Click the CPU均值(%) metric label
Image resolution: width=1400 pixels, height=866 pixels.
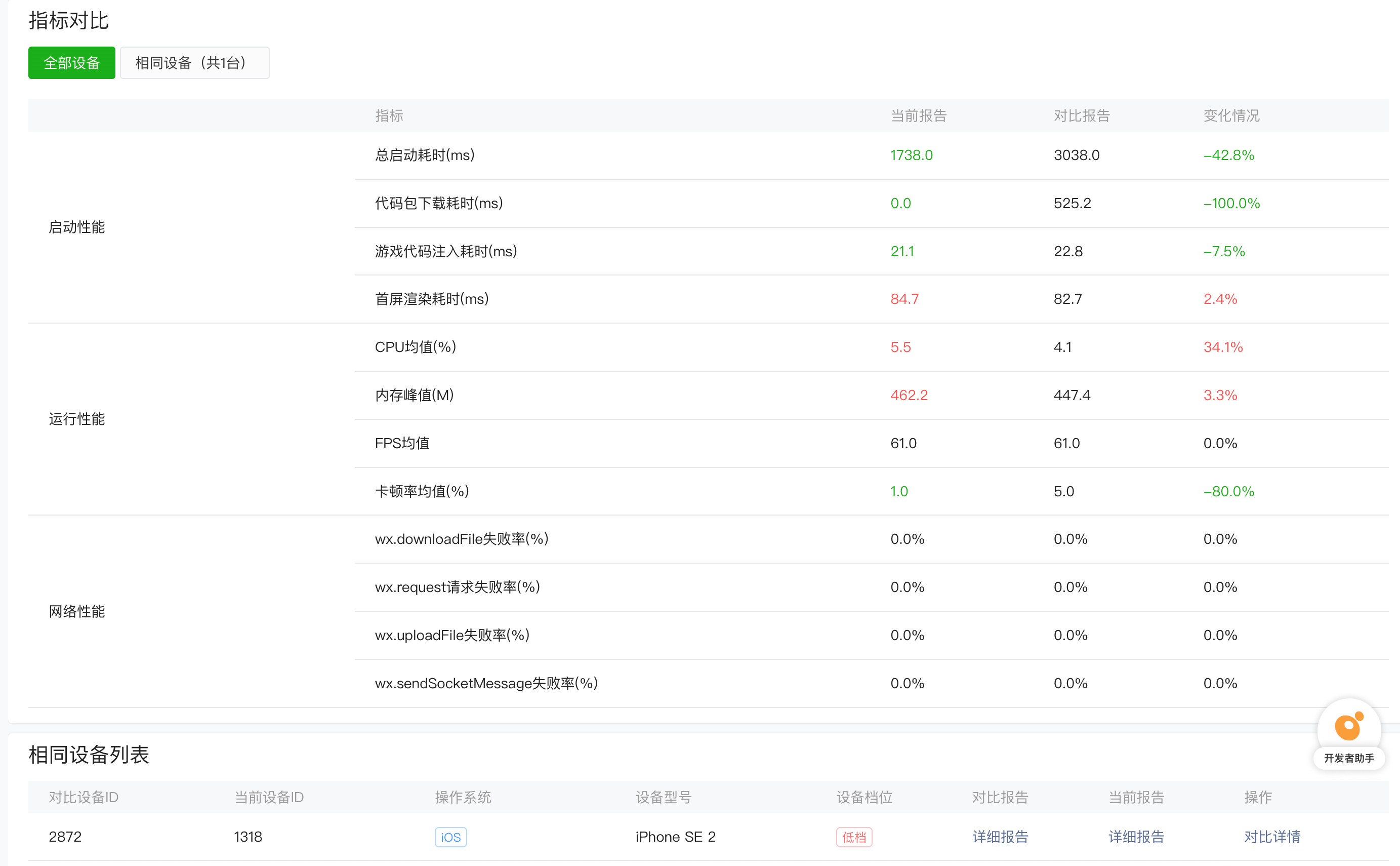[x=416, y=347]
